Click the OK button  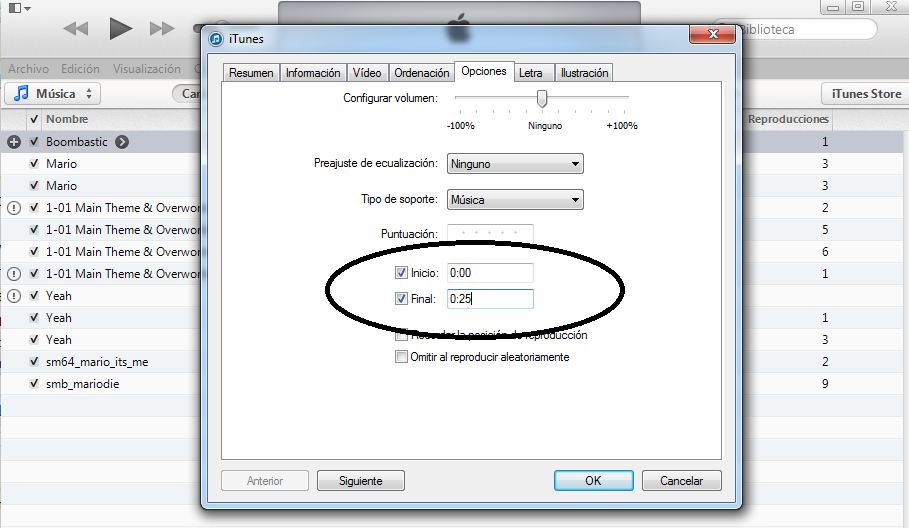coord(593,480)
